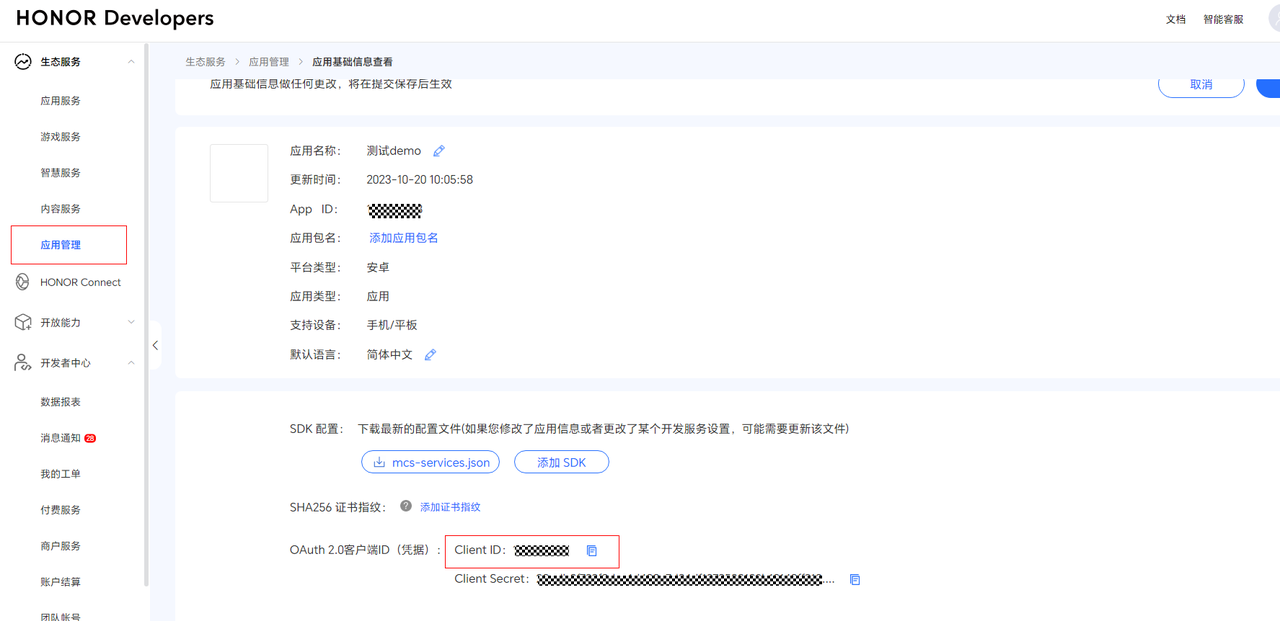Click edit pencil next to 测试demo app name
Image resolution: width=1280 pixels, height=621 pixels.
pyautogui.click(x=439, y=151)
